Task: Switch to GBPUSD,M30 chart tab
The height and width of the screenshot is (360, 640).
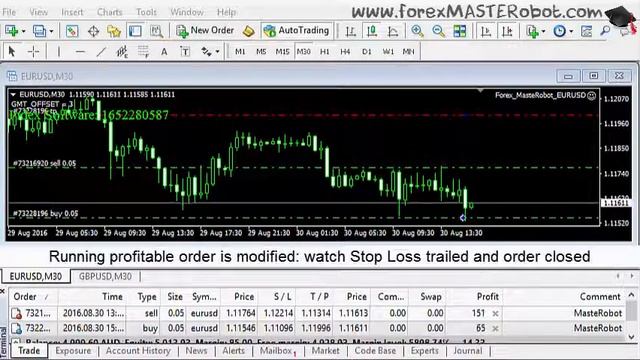Action: pyautogui.click(x=105, y=276)
